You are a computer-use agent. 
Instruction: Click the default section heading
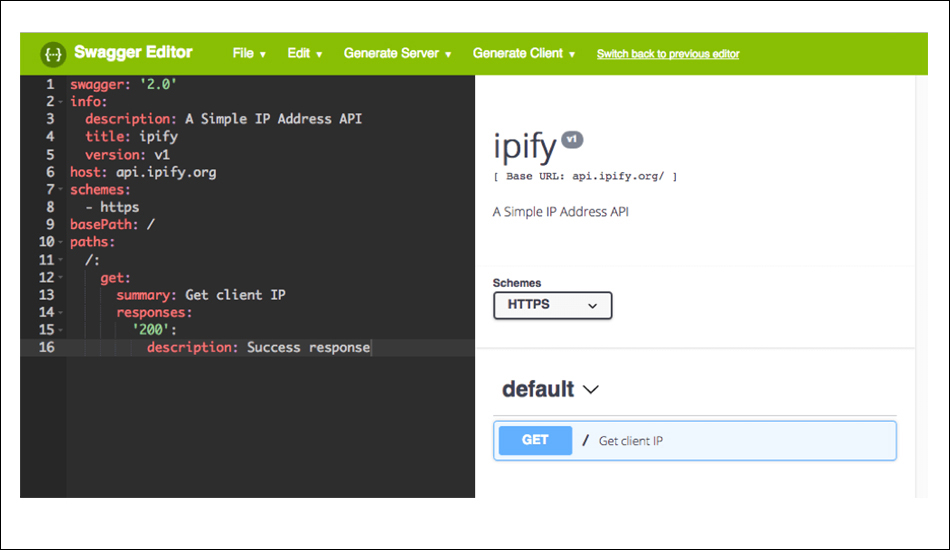coord(538,389)
